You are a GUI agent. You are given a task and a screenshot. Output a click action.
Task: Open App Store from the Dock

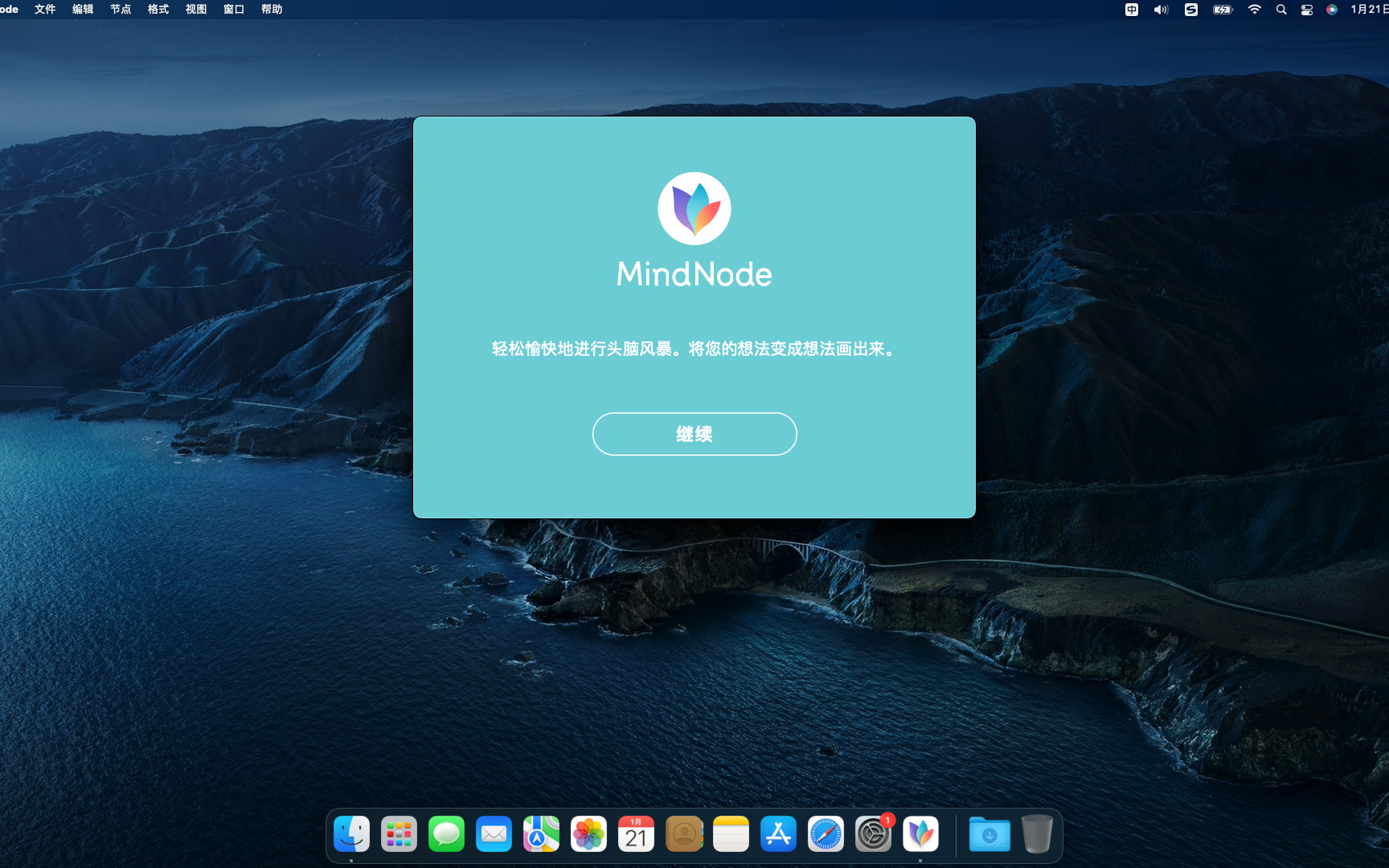click(778, 834)
